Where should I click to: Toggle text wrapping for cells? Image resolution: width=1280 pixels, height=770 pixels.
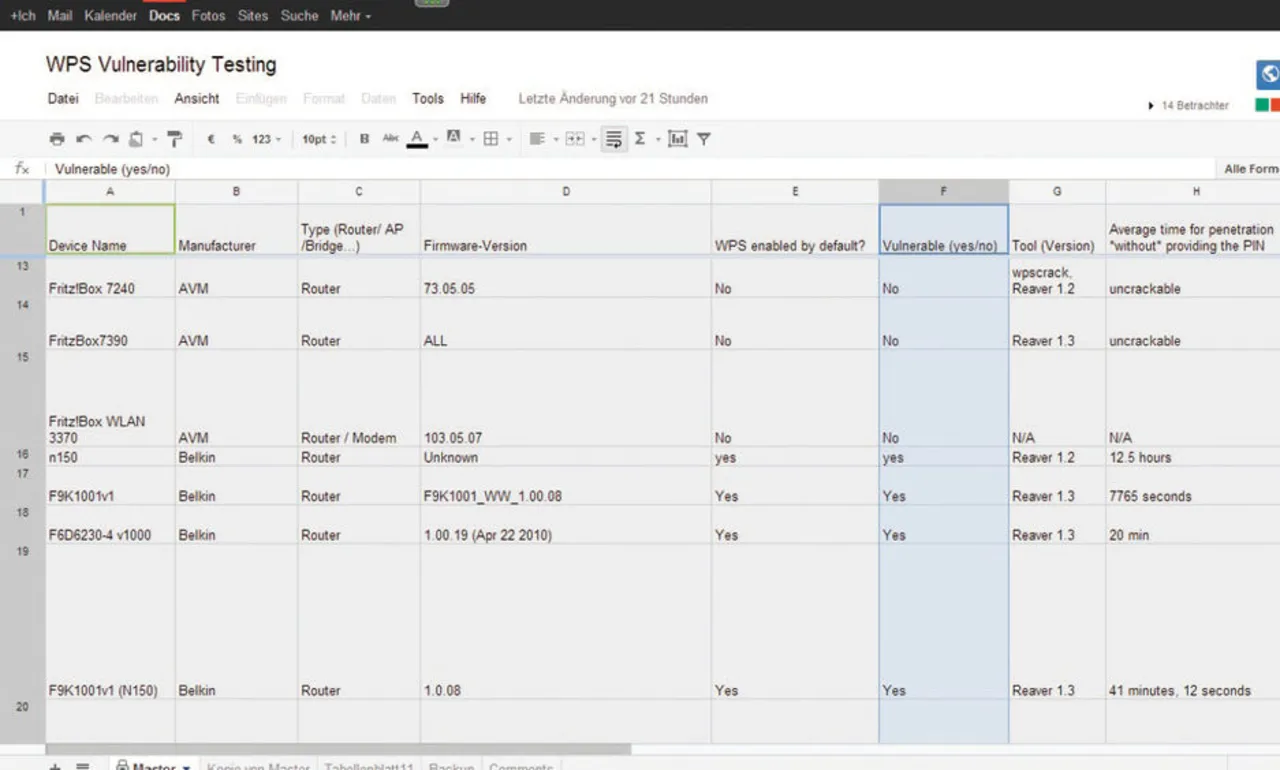click(614, 139)
